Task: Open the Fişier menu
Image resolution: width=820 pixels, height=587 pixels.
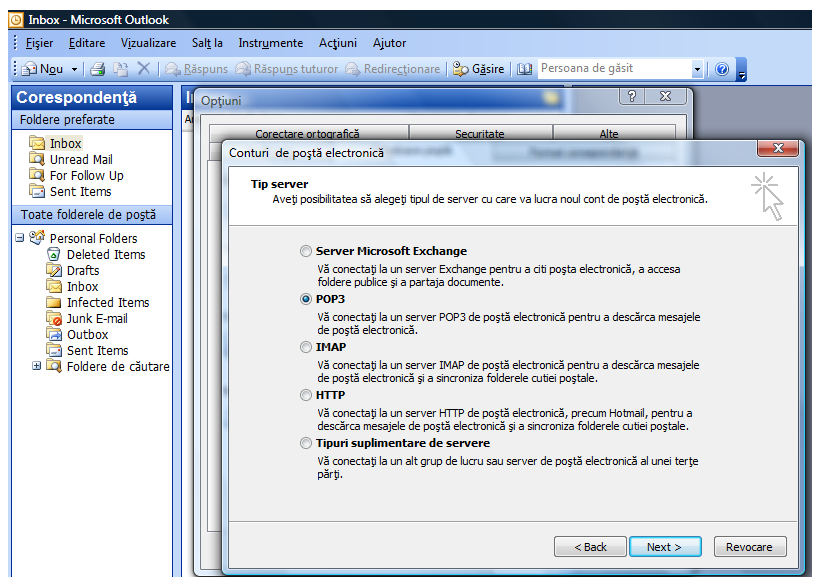Action: (x=39, y=43)
